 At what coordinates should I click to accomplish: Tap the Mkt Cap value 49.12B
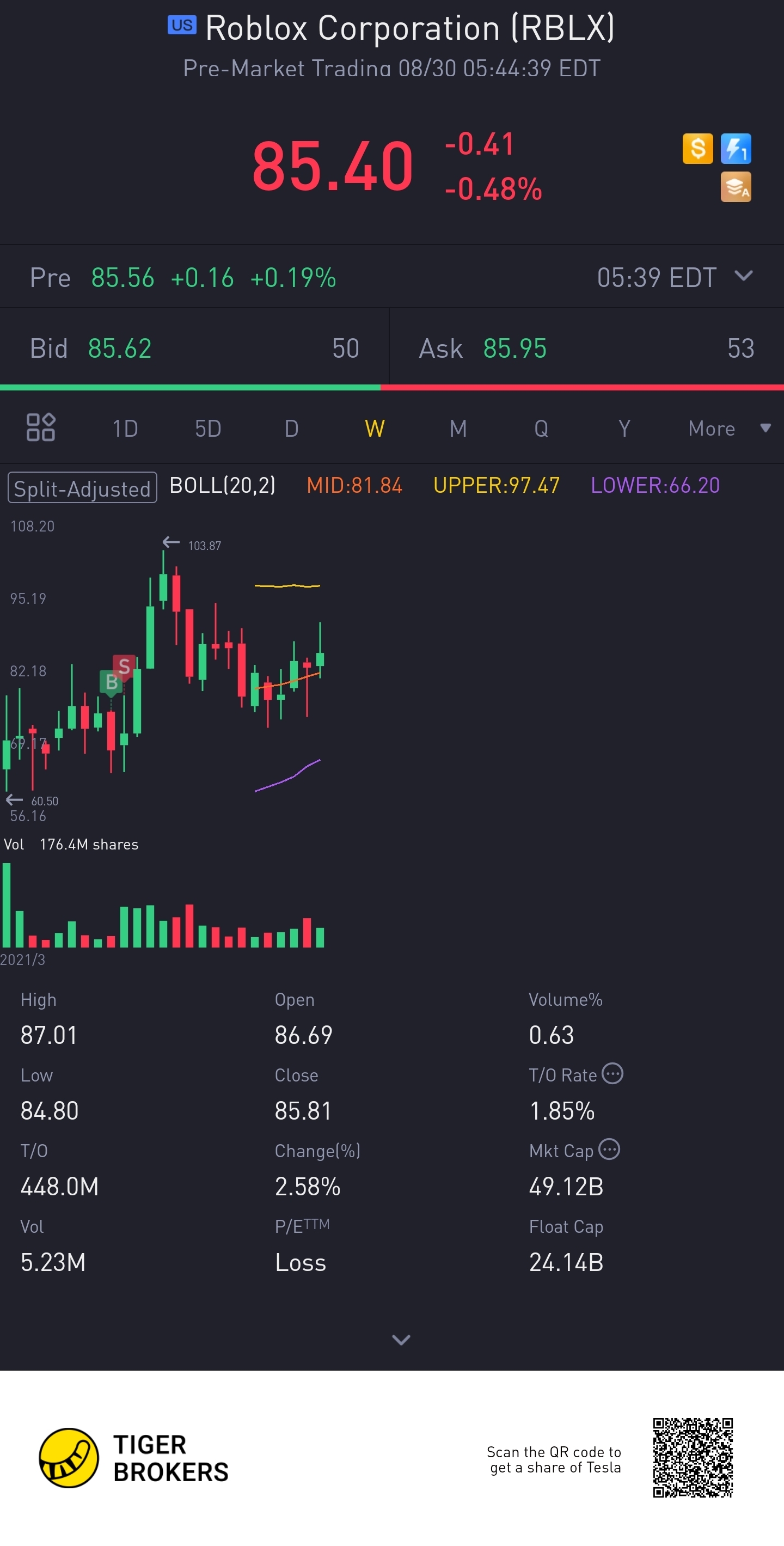click(x=566, y=1187)
